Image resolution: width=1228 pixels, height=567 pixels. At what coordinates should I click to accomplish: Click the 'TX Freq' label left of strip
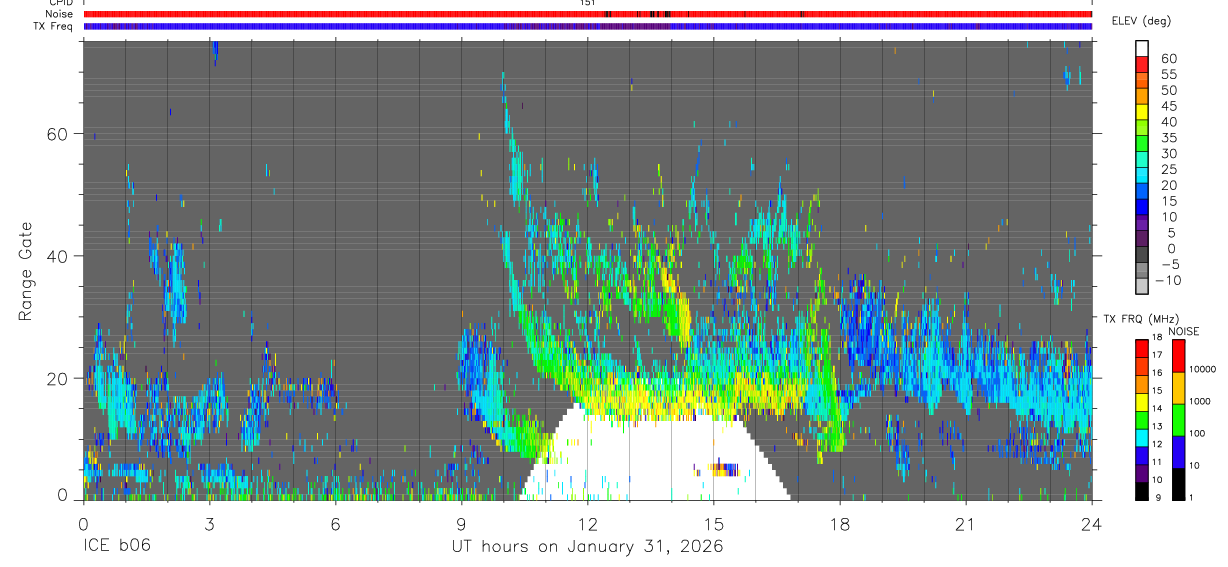[x=54, y=26]
